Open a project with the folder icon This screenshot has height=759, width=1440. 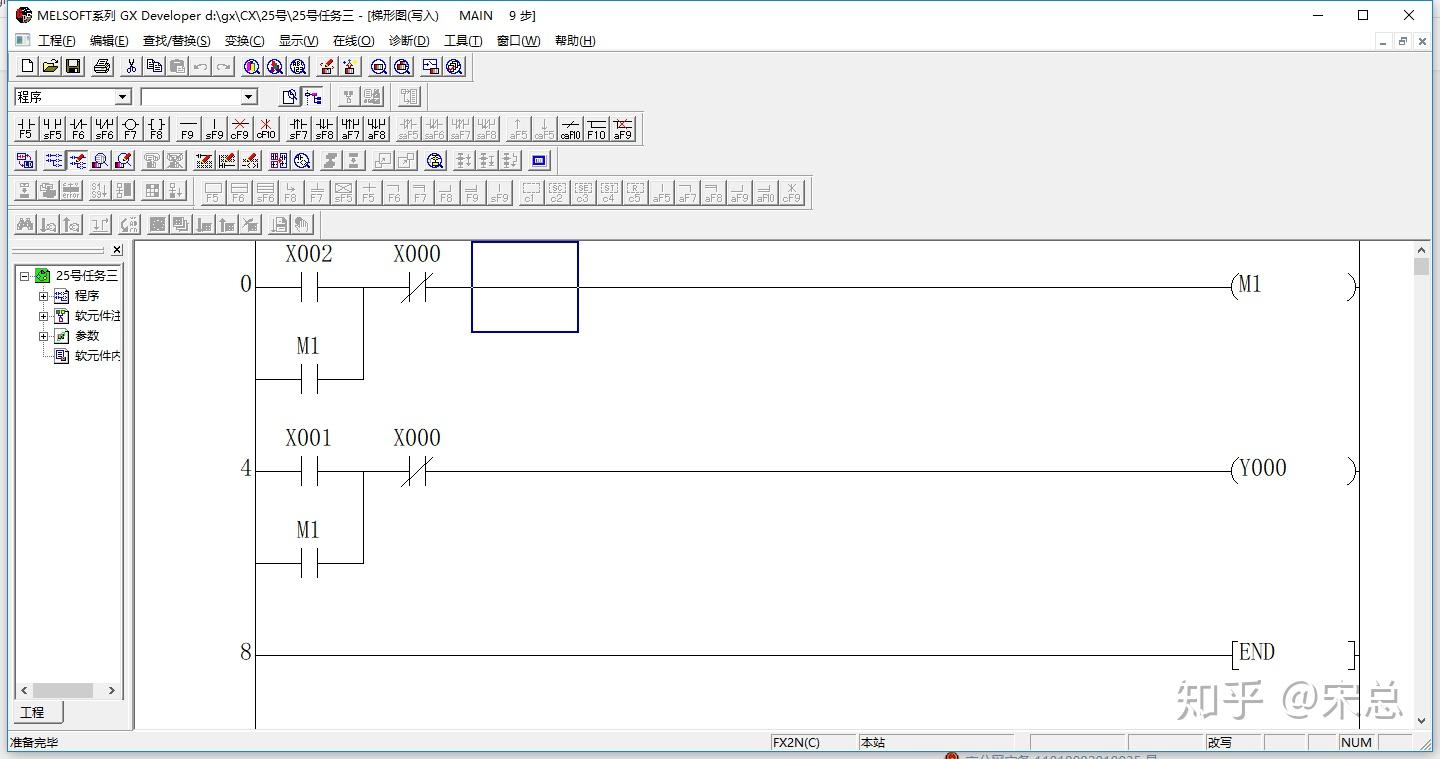pyautogui.click(x=50, y=66)
